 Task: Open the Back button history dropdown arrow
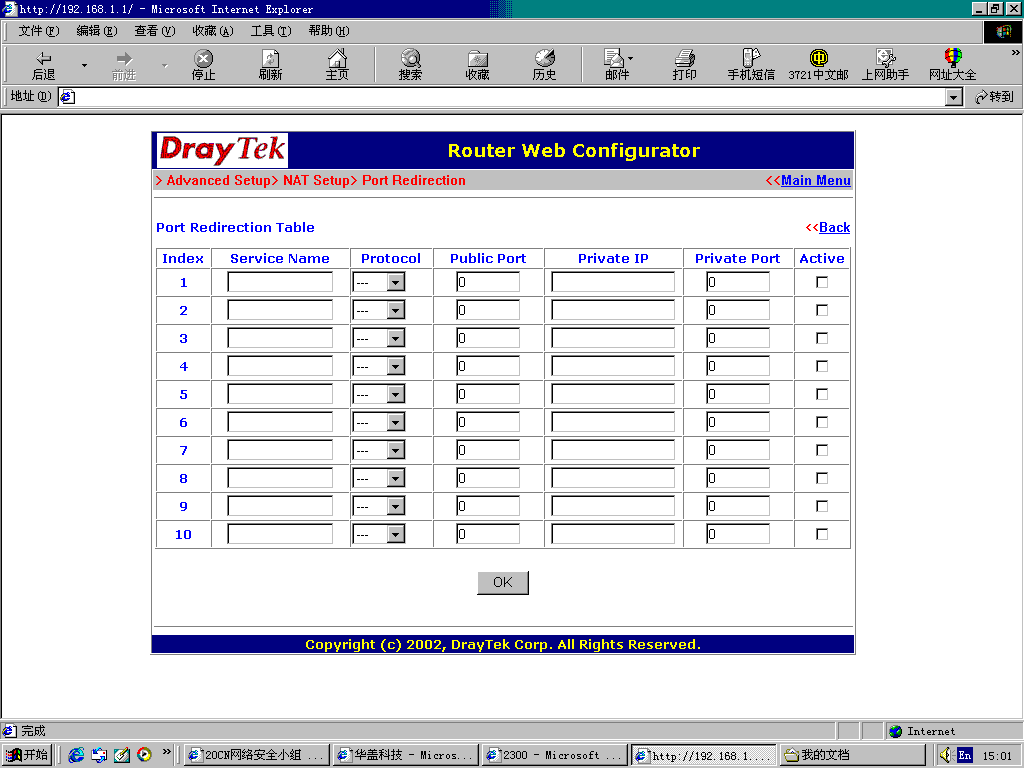point(84,65)
